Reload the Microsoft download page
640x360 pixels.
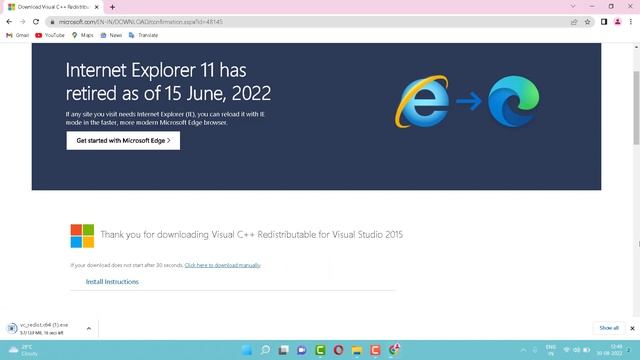36,22
